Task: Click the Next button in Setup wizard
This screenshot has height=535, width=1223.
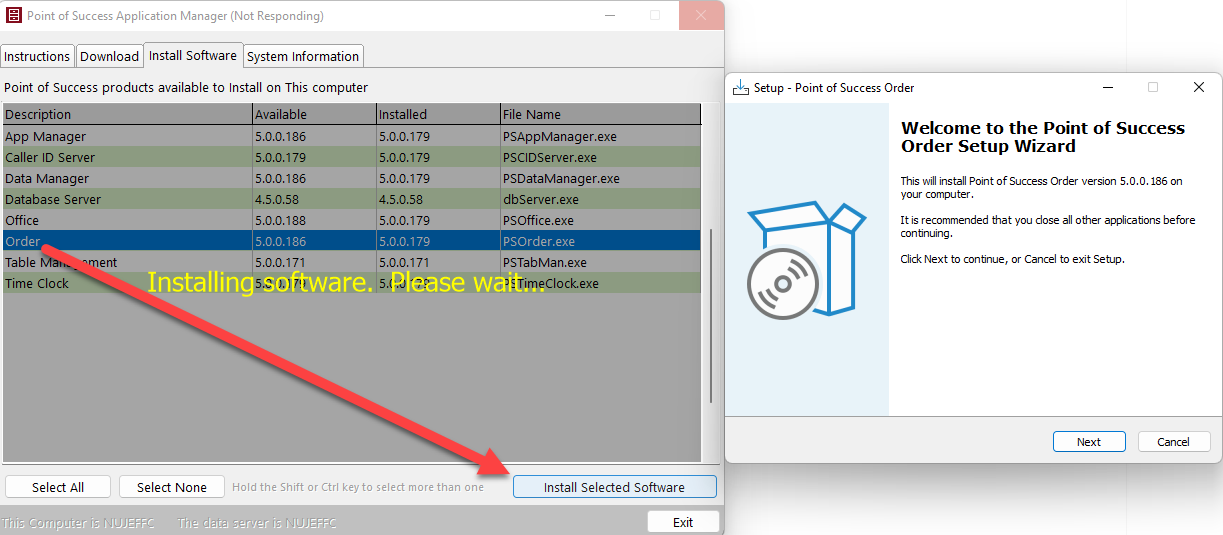Action: 1089,441
